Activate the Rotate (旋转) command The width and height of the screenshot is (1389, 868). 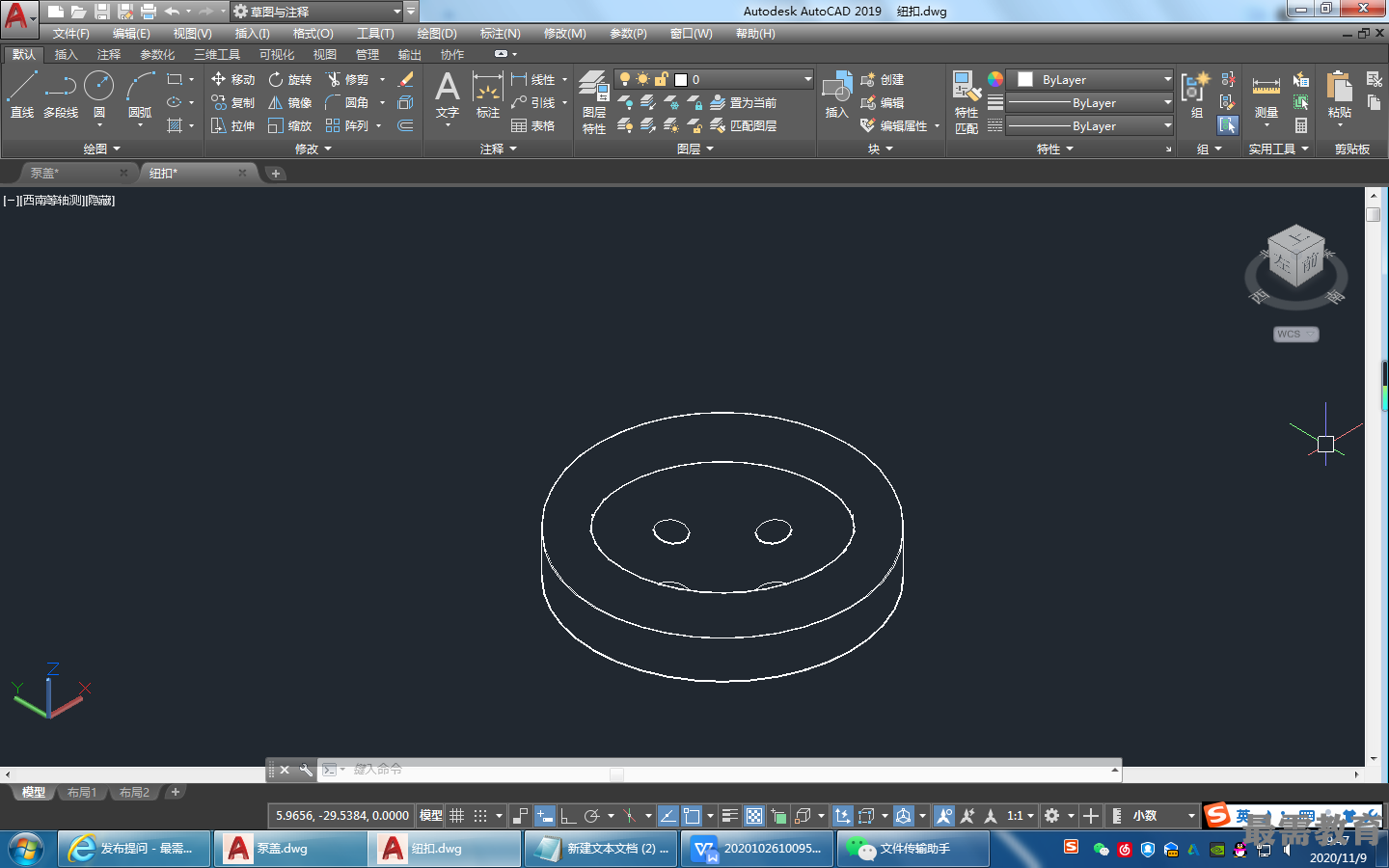coord(289,79)
